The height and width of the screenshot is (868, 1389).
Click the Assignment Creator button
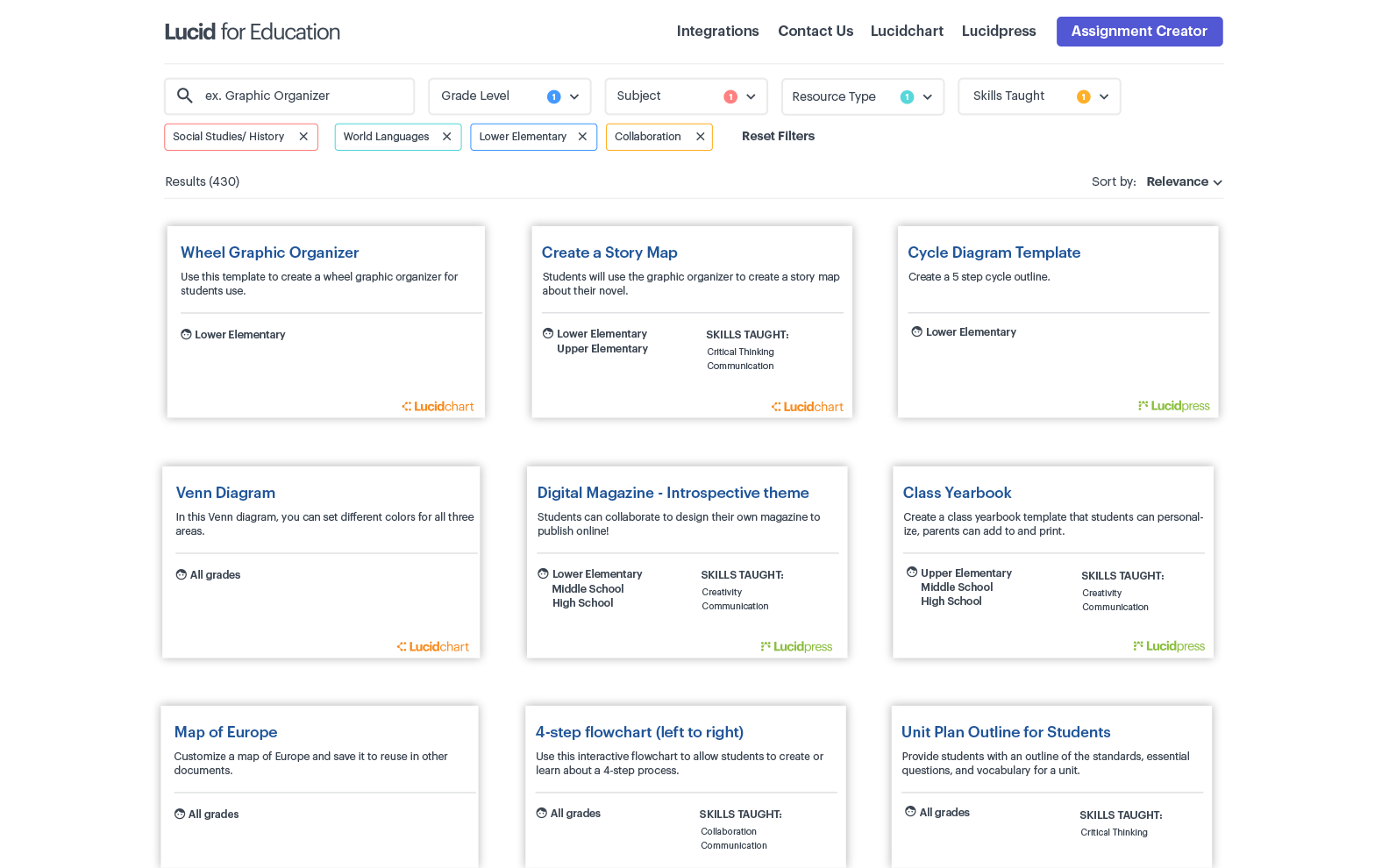[x=1139, y=32]
